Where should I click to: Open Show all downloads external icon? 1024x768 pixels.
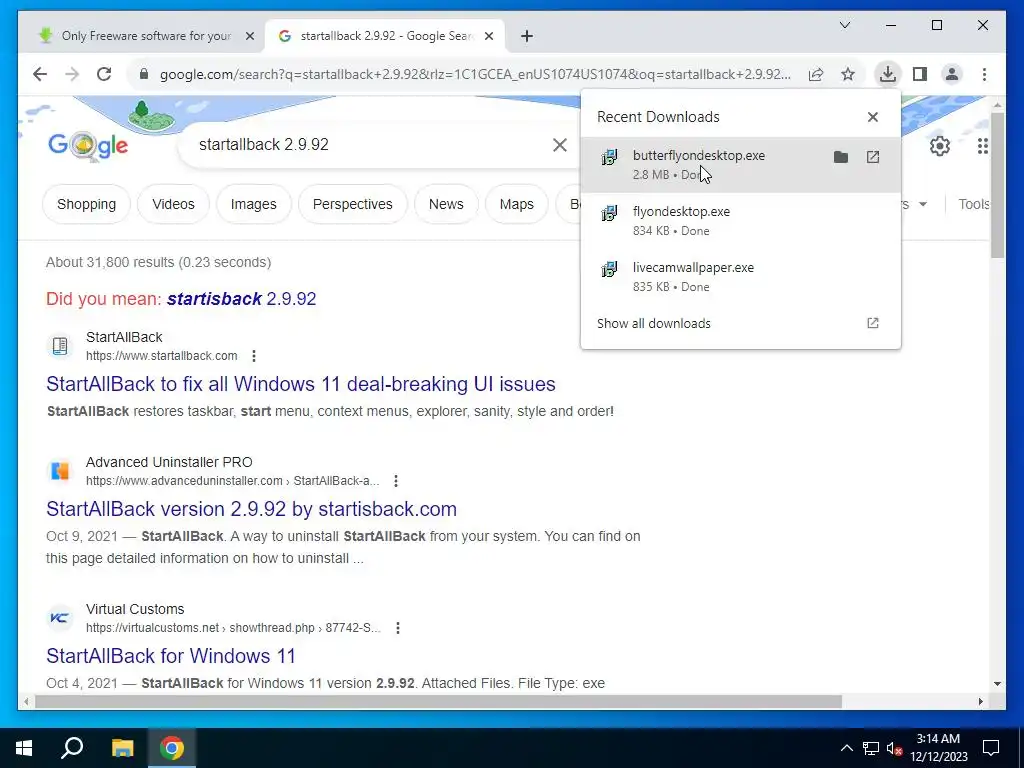872,323
